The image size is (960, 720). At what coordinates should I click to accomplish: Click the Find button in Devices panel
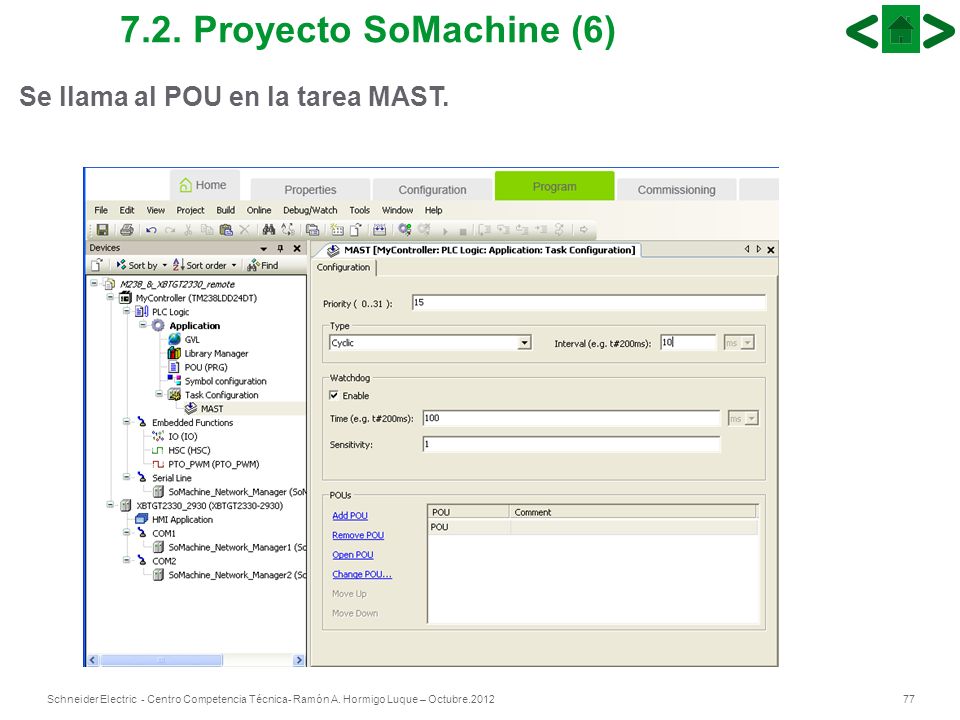pos(263,265)
